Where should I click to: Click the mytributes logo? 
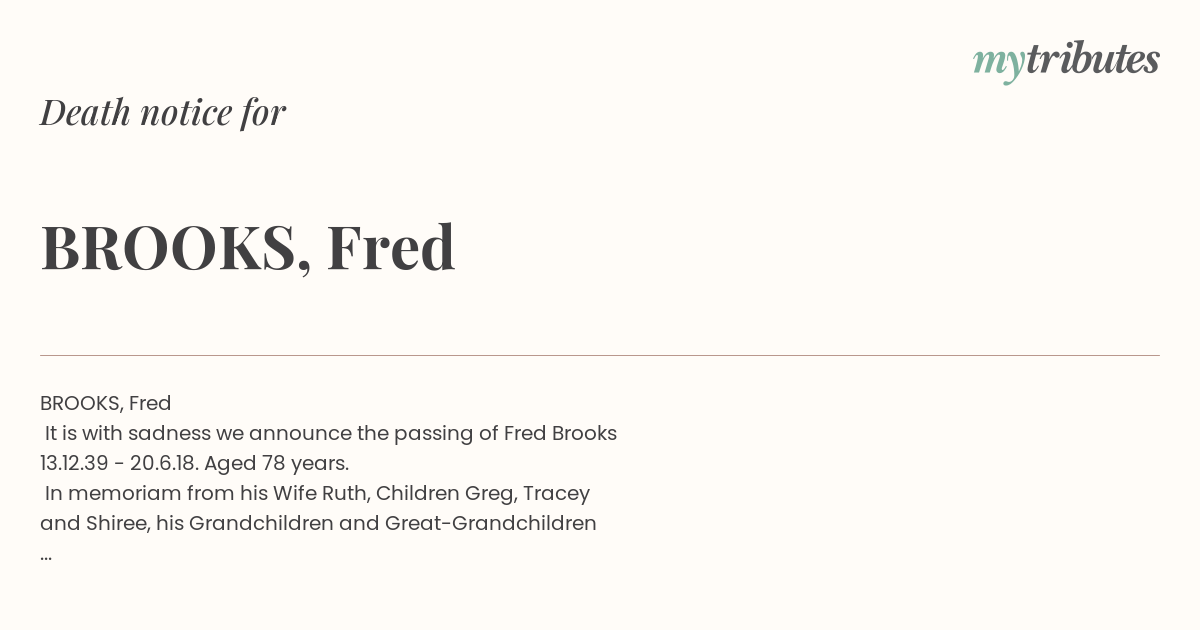coord(1066,61)
